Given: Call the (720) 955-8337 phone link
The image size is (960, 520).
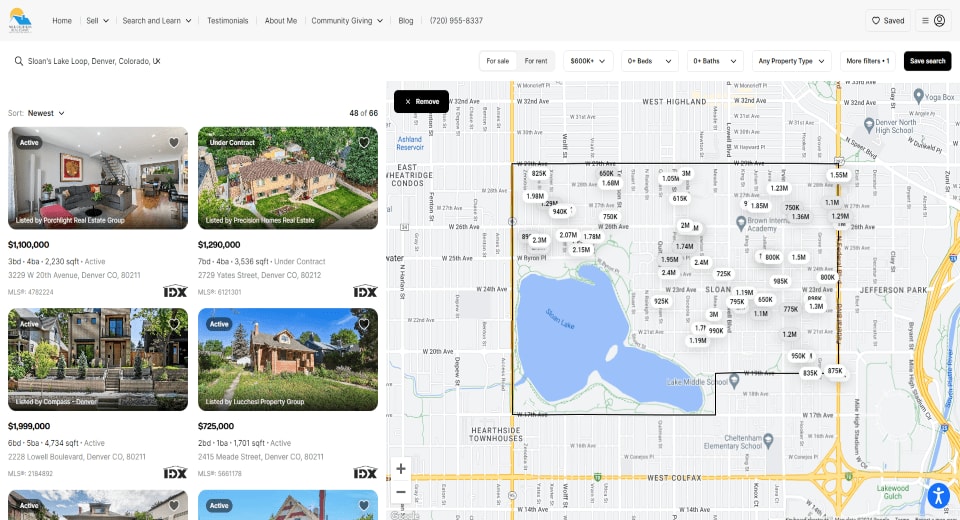Looking at the screenshot, I should pos(456,21).
